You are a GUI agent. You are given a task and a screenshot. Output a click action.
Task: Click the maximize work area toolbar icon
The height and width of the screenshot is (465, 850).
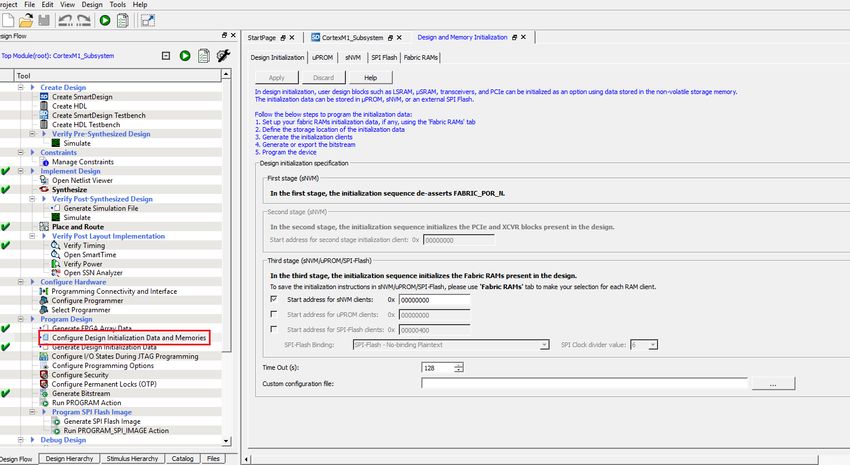pos(147,21)
